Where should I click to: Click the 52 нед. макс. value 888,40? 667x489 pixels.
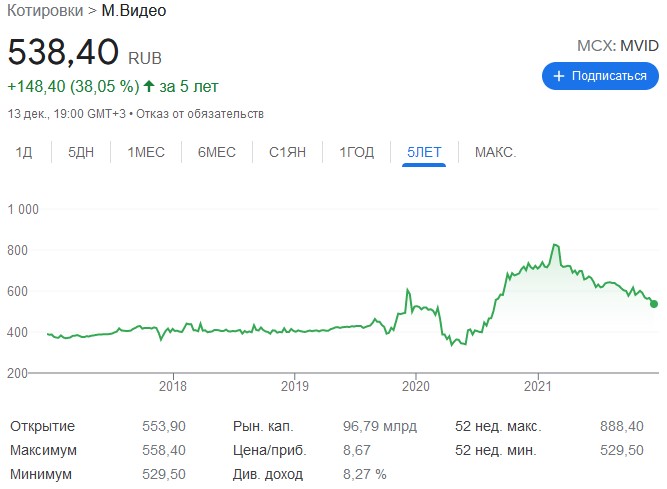(621, 426)
